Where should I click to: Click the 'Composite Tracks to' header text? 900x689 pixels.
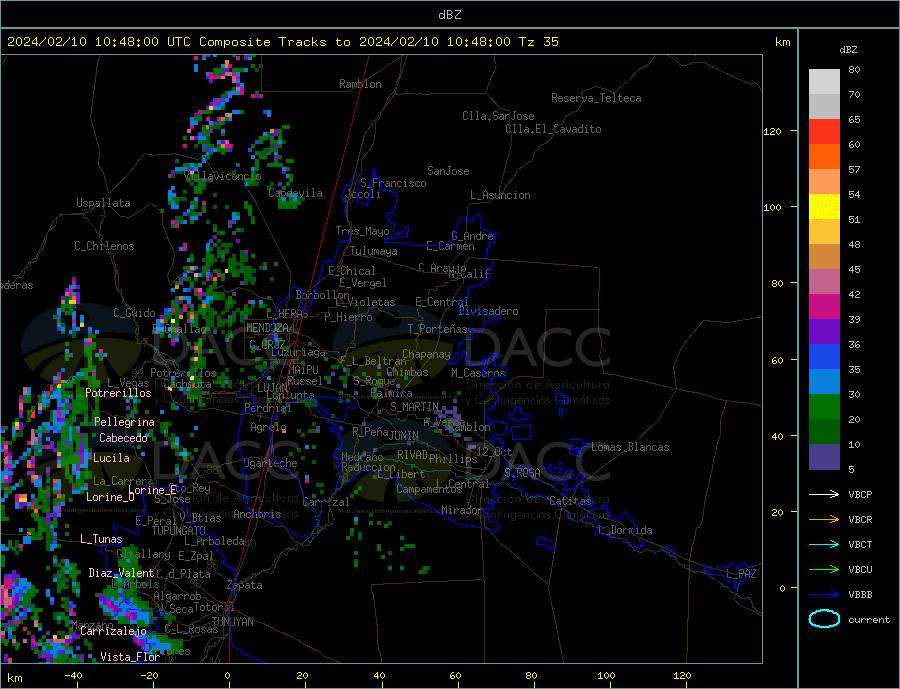[x=274, y=42]
